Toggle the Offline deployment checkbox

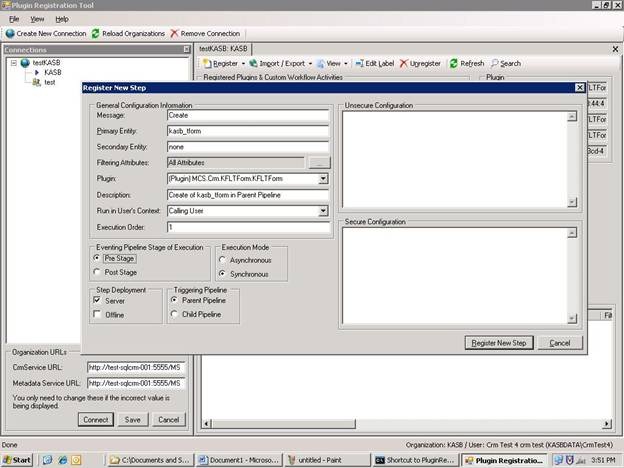(x=97, y=314)
